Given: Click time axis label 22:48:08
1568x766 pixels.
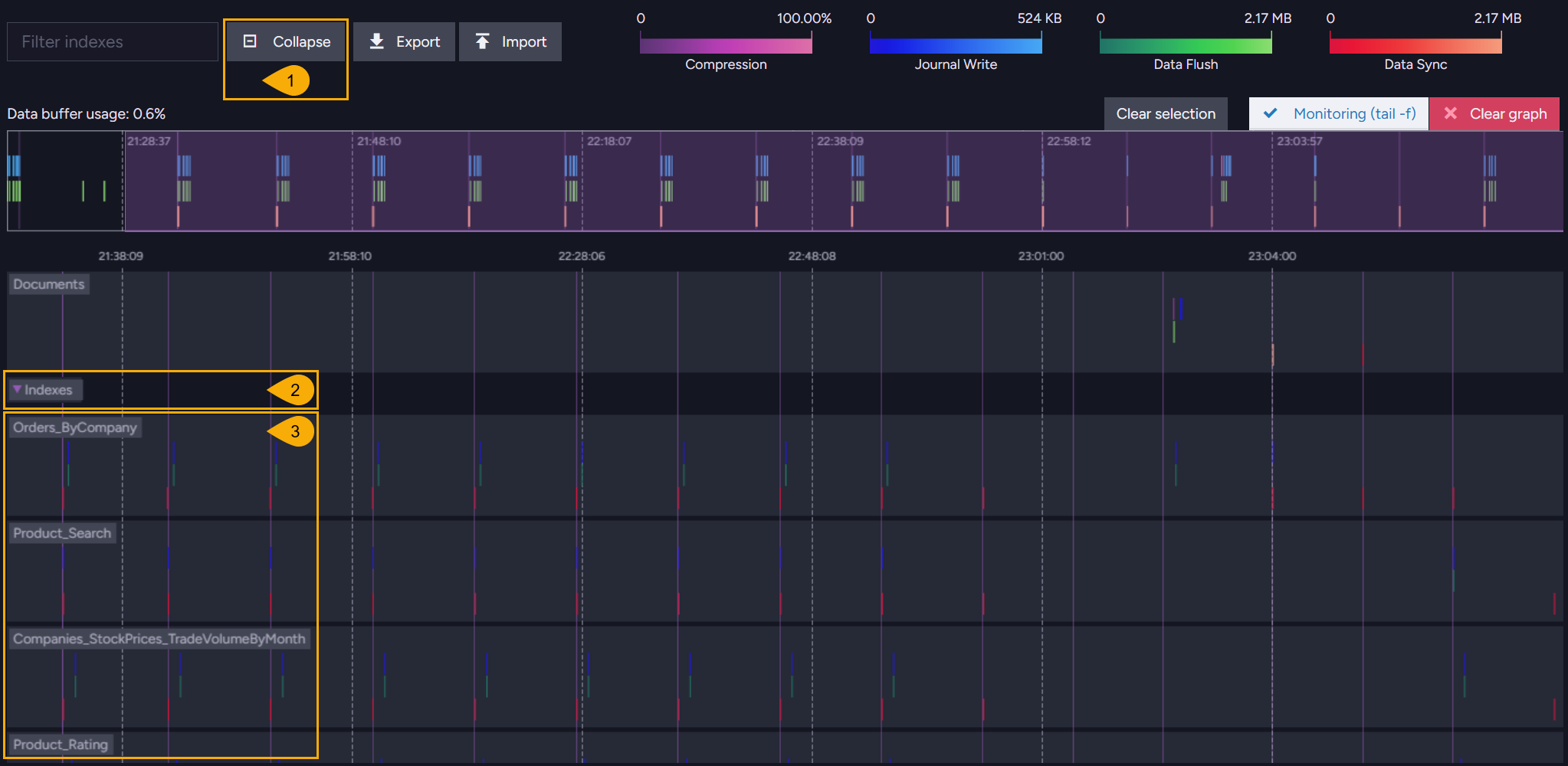Looking at the screenshot, I should tap(812, 256).
